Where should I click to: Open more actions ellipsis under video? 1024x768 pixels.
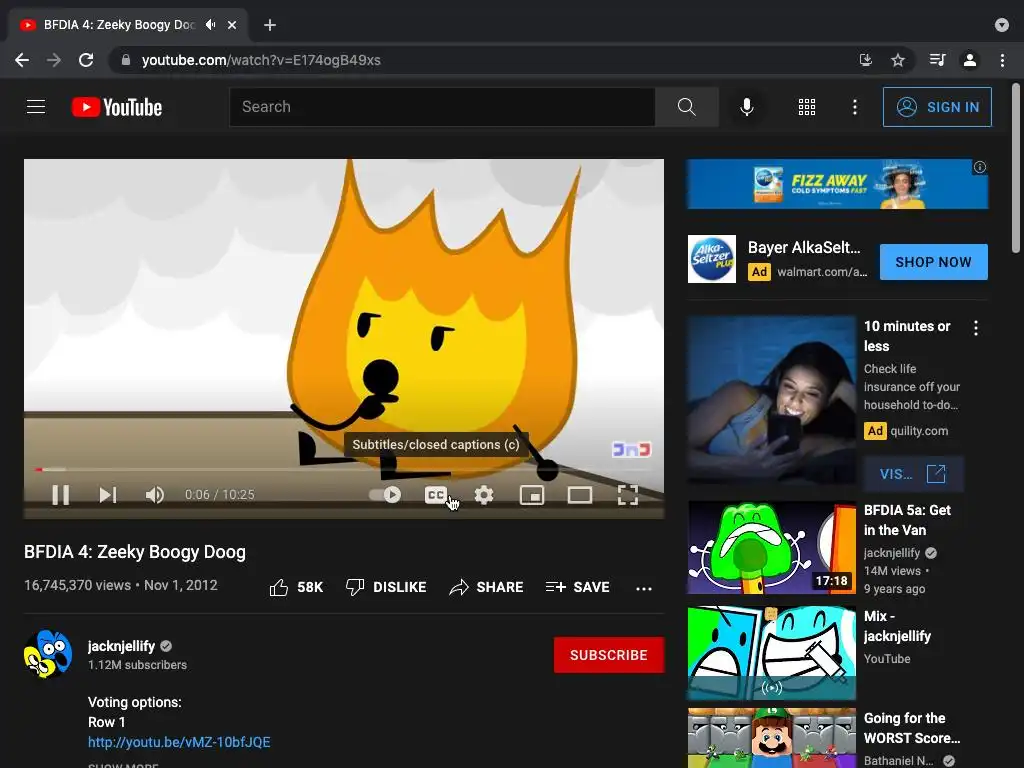[x=644, y=588]
